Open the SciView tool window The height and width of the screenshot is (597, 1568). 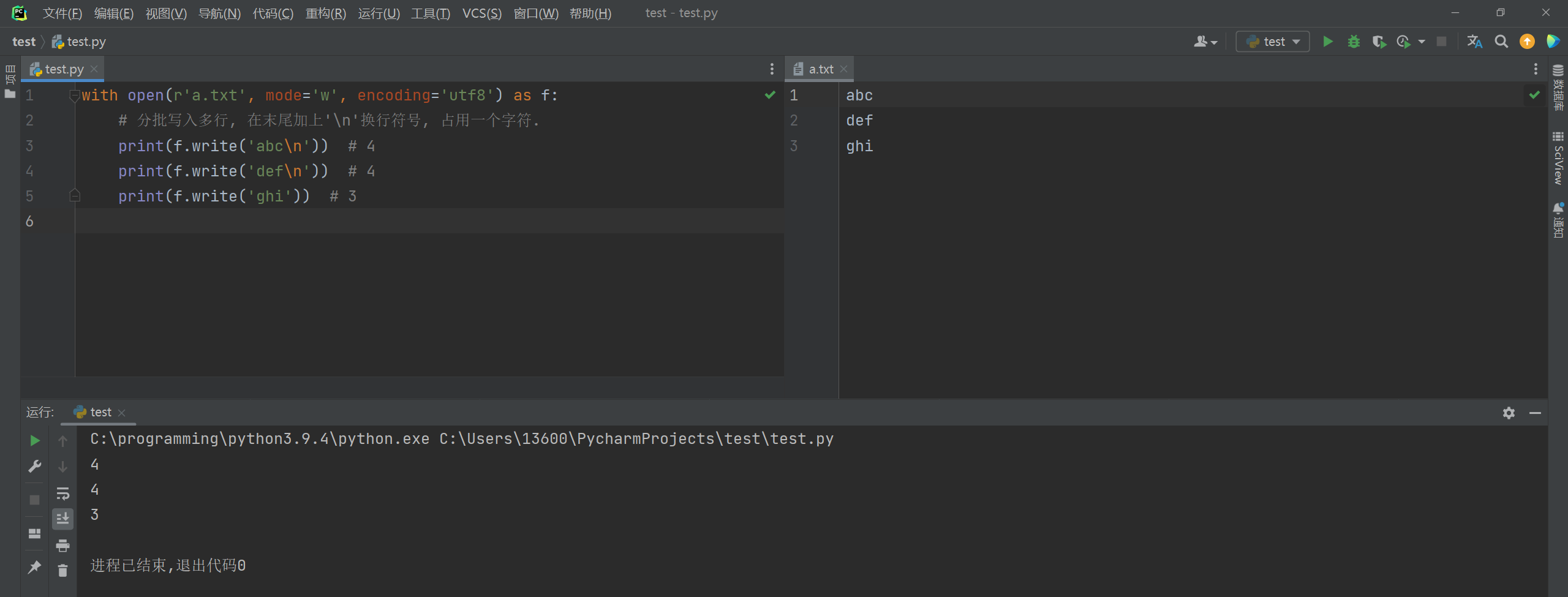click(x=1558, y=158)
